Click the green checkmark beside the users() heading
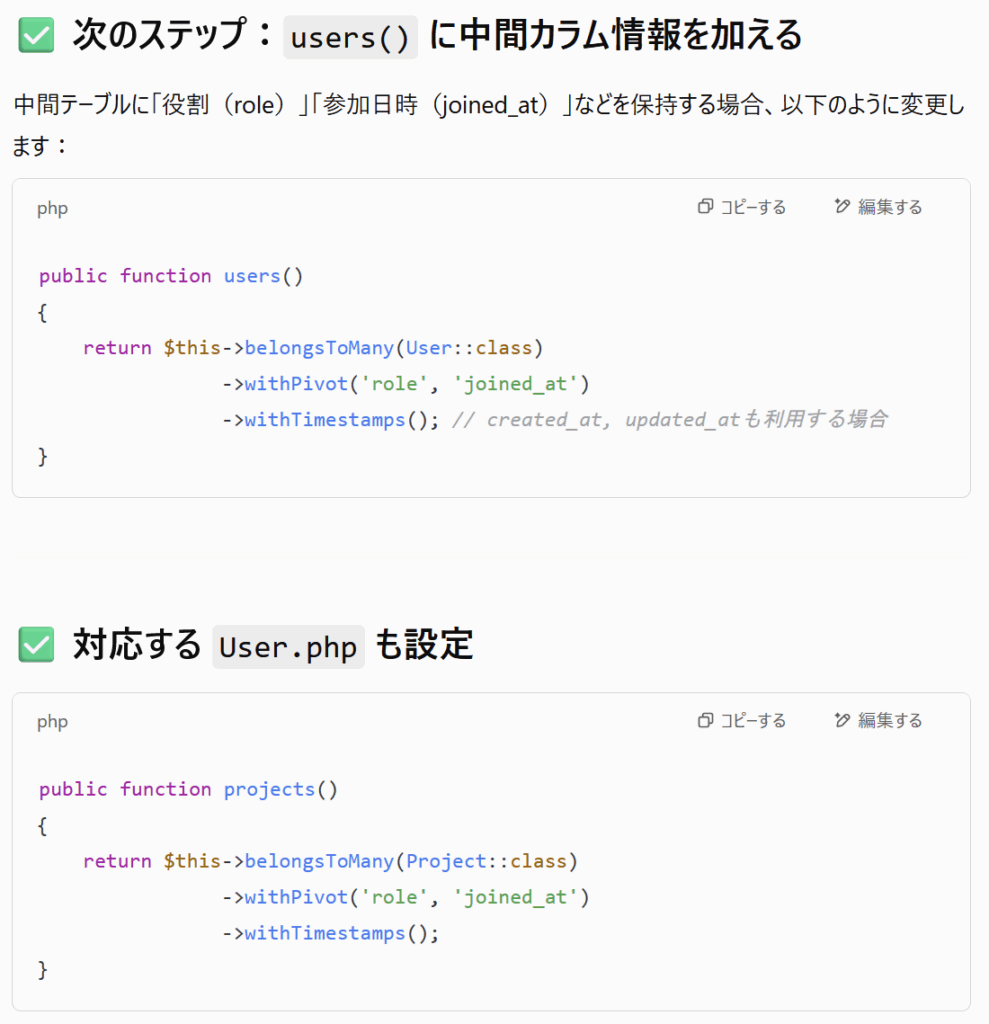 36,35
